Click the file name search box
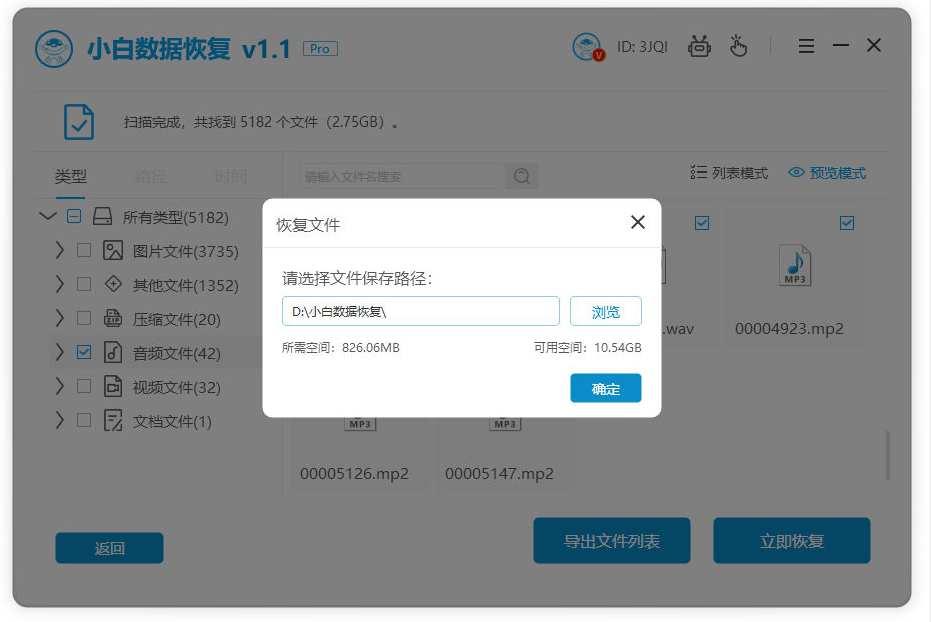 pos(402,176)
